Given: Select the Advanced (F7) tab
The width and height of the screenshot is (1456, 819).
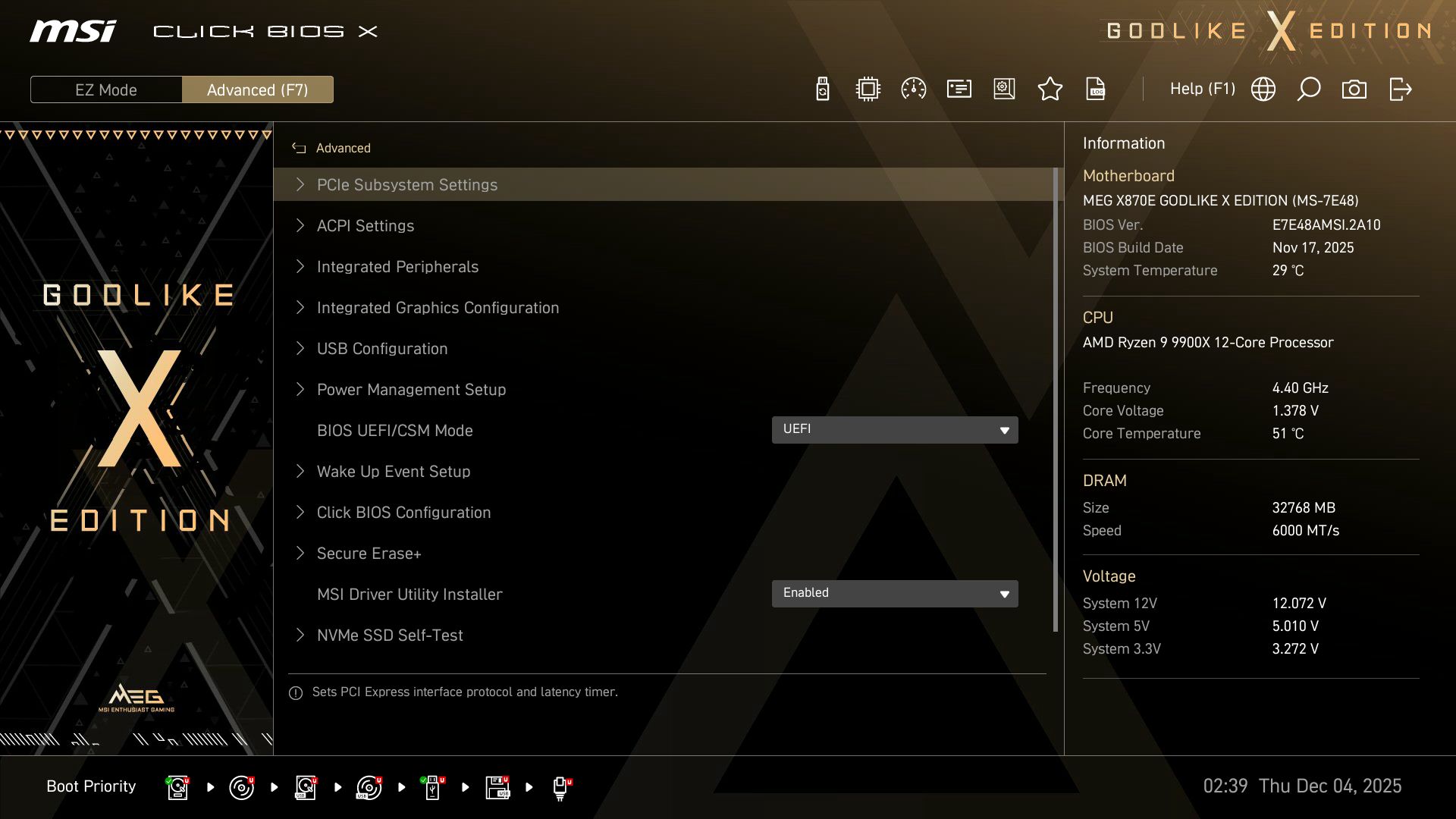Looking at the screenshot, I should pyautogui.click(x=258, y=89).
